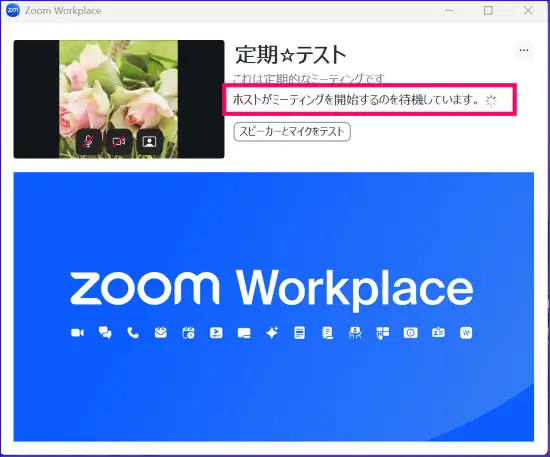Click the rose video preview thumbnail
The width and height of the screenshot is (550, 457).
point(119,99)
